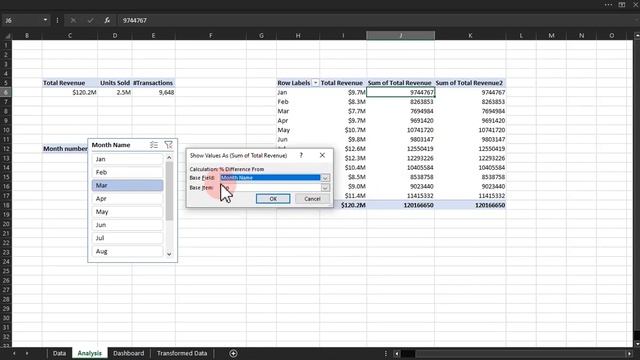
Task: Select Apr in the Month Name slicer
Action: pyautogui.click(x=127, y=198)
